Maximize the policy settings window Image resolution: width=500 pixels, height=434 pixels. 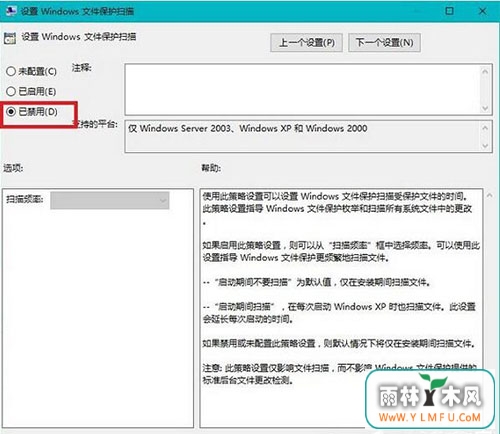click(x=449, y=11)
